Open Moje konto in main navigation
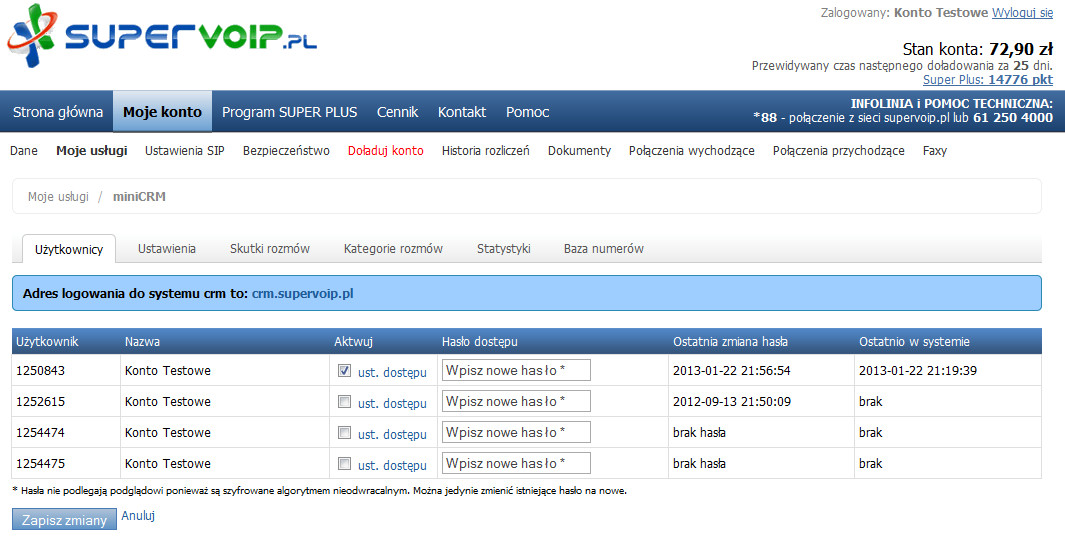Image resolution: width=1065 pixels, height=543 pixels. pyautogui.click(x=162, y=112)
